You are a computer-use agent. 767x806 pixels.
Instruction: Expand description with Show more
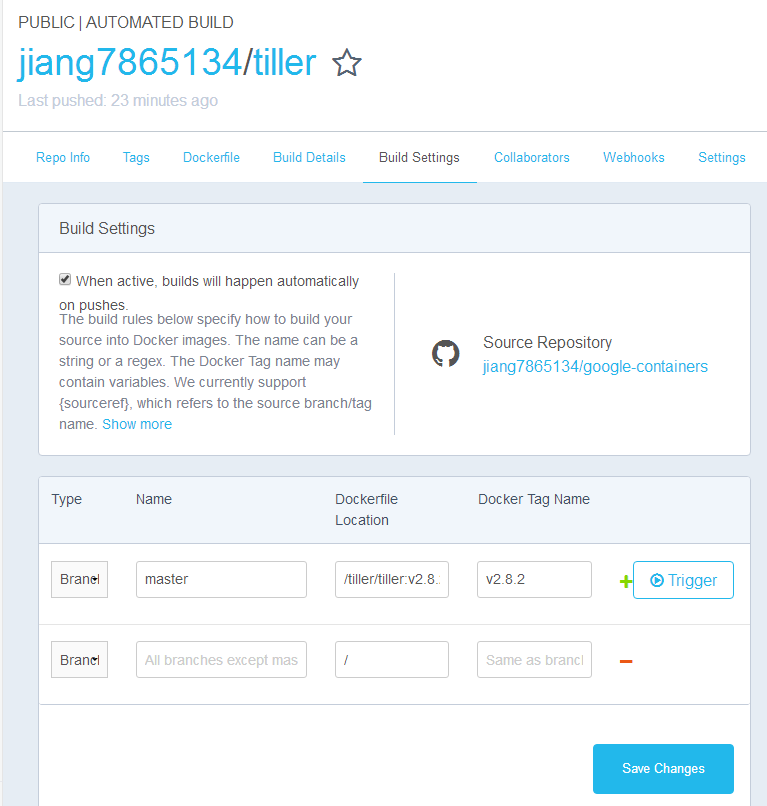(x=137, y=424)
